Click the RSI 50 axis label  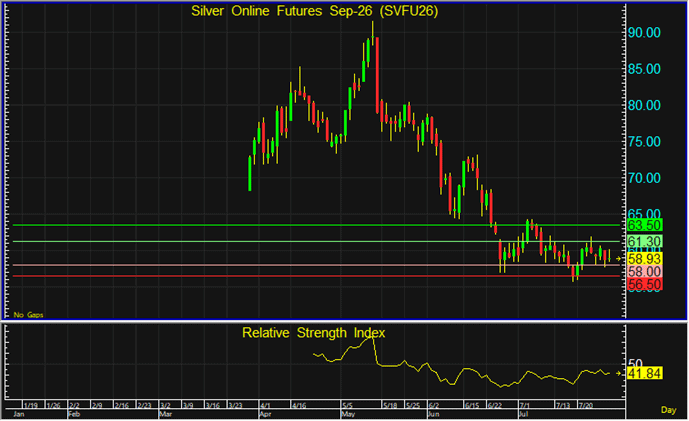(x=635, y=363)
